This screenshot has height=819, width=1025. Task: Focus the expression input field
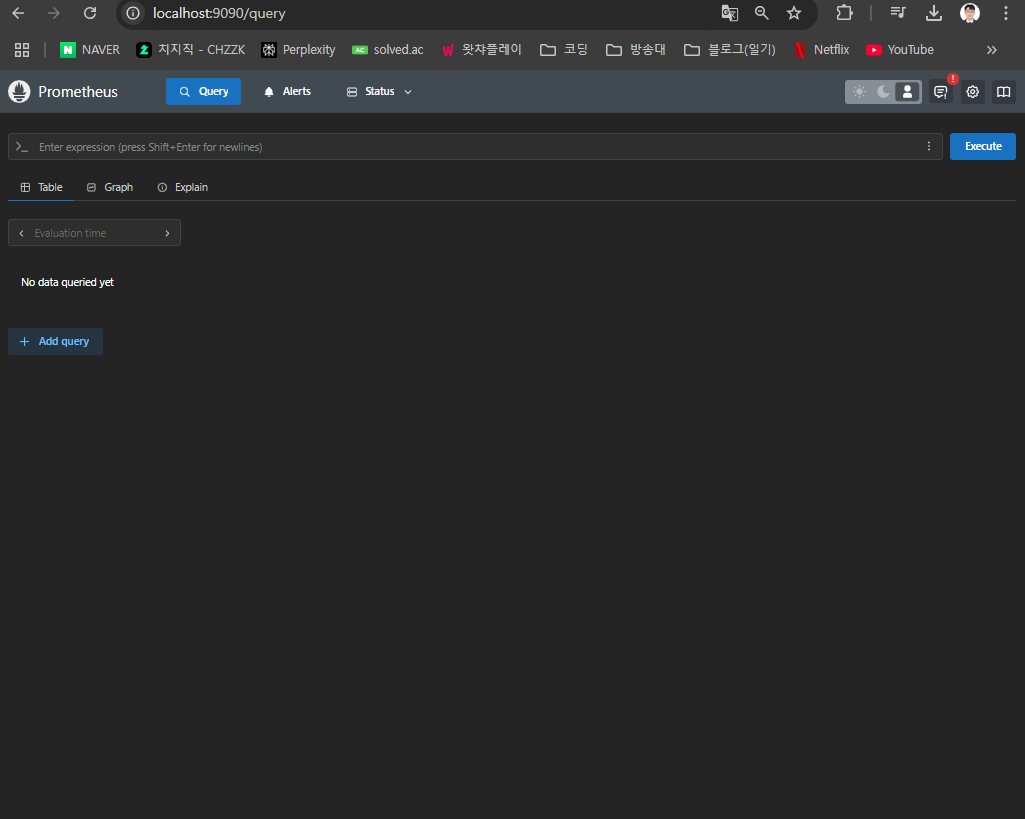pos(475,147)
